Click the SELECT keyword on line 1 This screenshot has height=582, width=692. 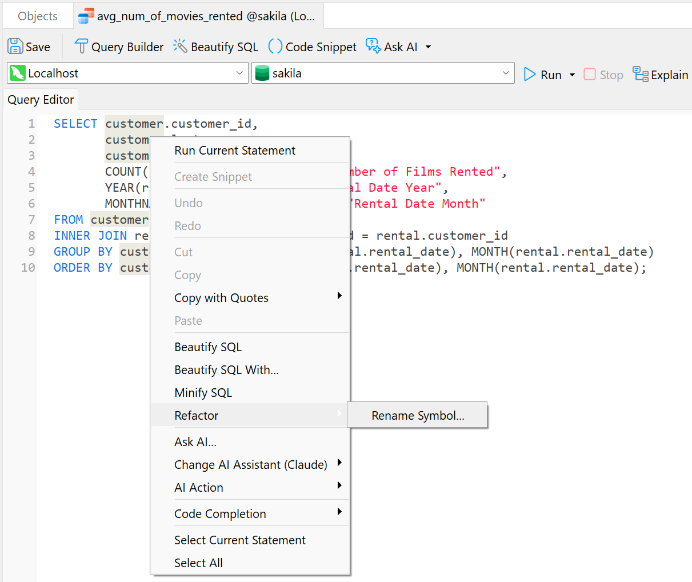point(75,124)
